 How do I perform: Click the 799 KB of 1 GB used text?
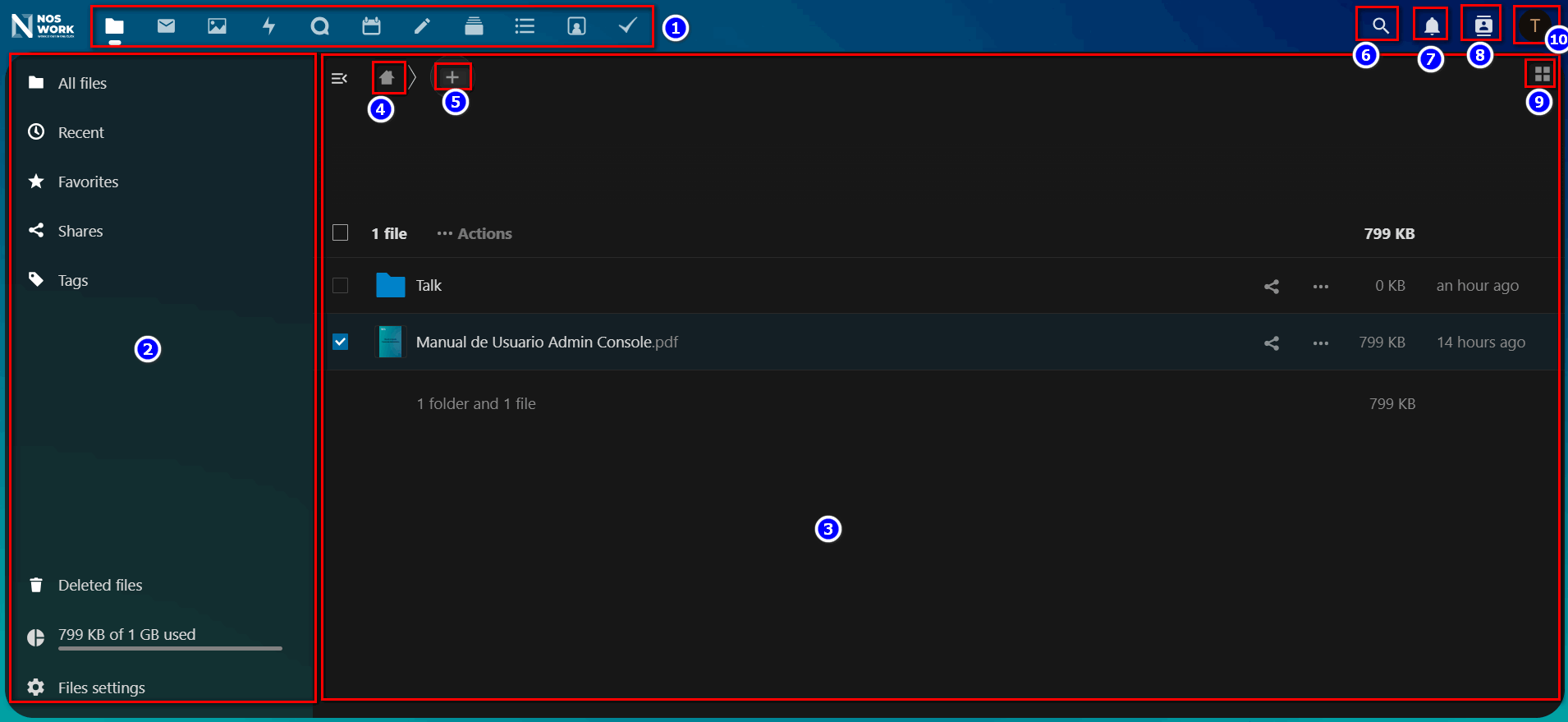126,634
